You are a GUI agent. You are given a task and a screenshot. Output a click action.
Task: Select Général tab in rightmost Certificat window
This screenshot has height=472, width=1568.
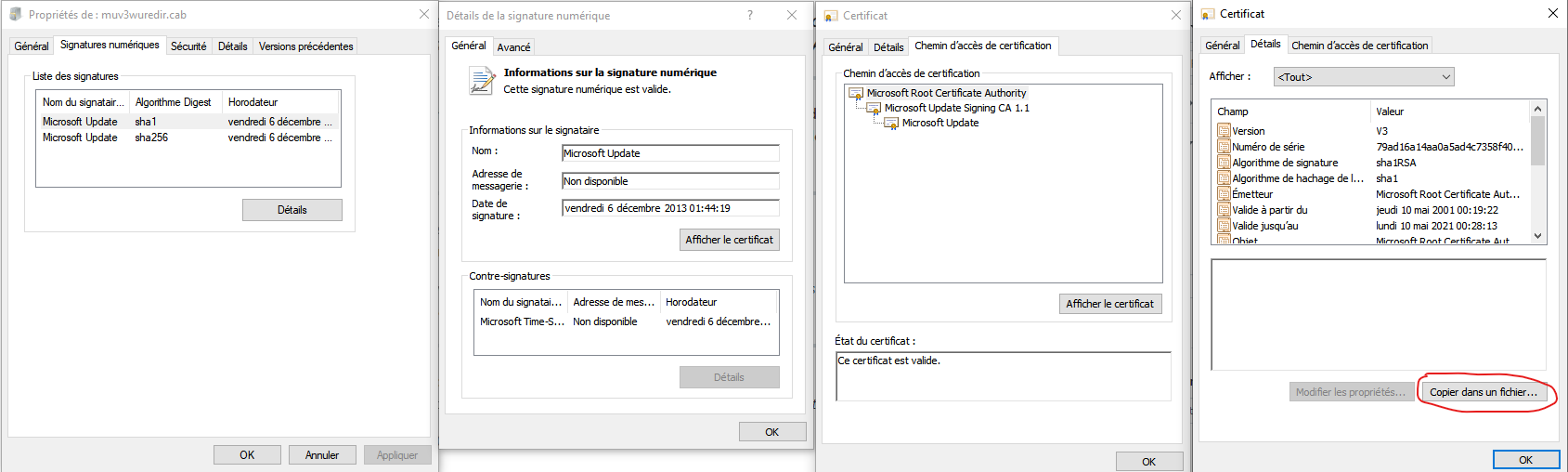point(1222,46)
